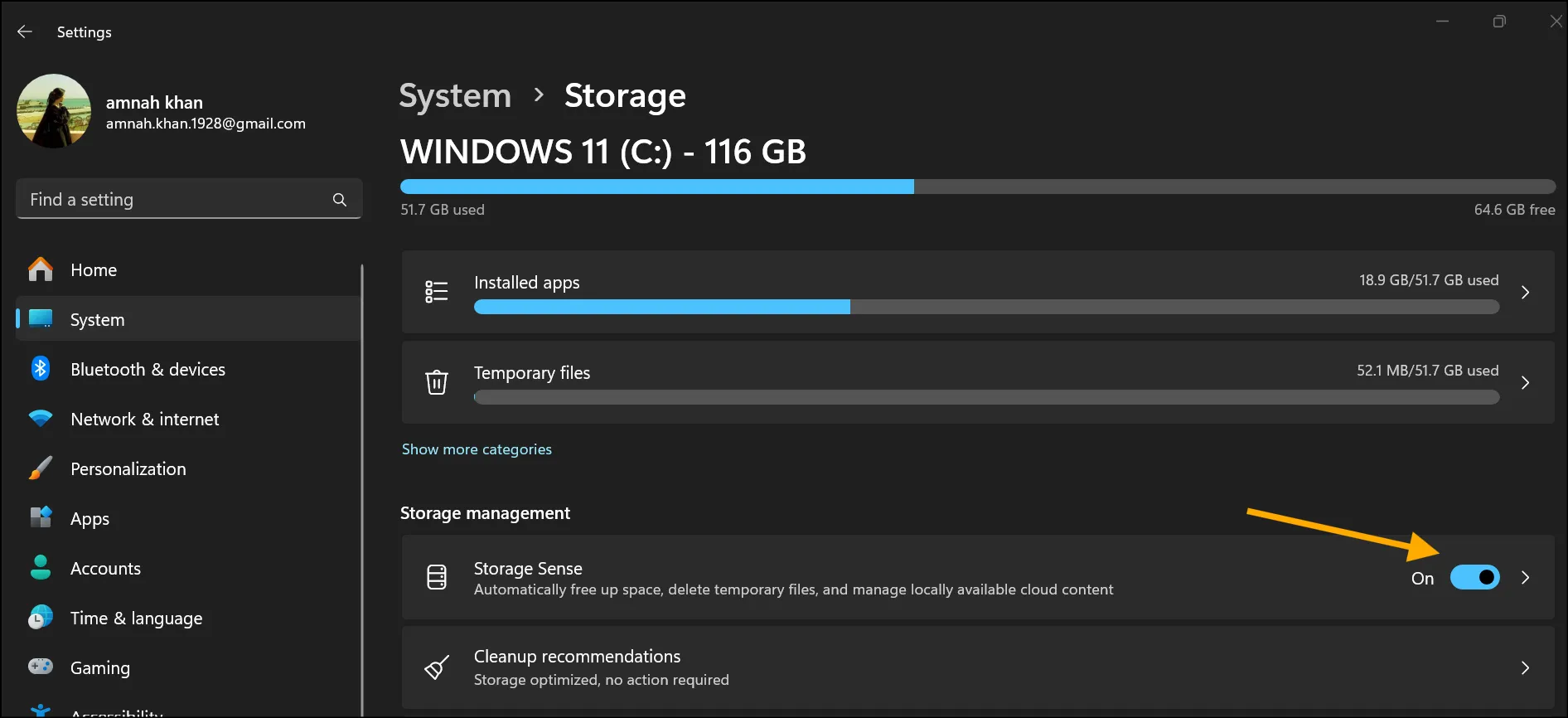Open Cleanup recommendations details
This screenshot has height=718, width=1568.
(1526, 667)
